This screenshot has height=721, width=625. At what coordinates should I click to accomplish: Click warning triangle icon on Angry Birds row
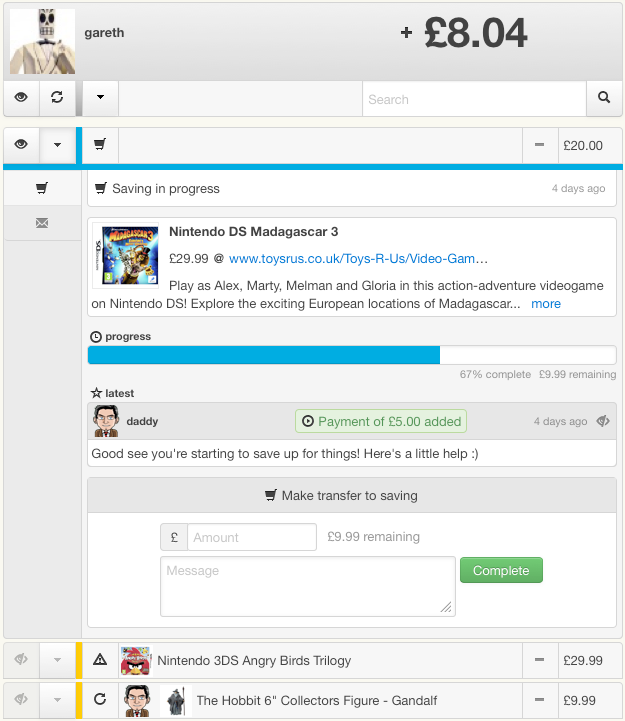(x=100, y=660)
